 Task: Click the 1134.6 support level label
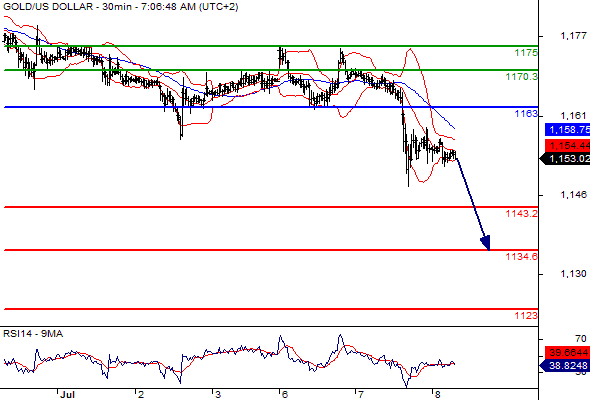click(x=522, y=257)
